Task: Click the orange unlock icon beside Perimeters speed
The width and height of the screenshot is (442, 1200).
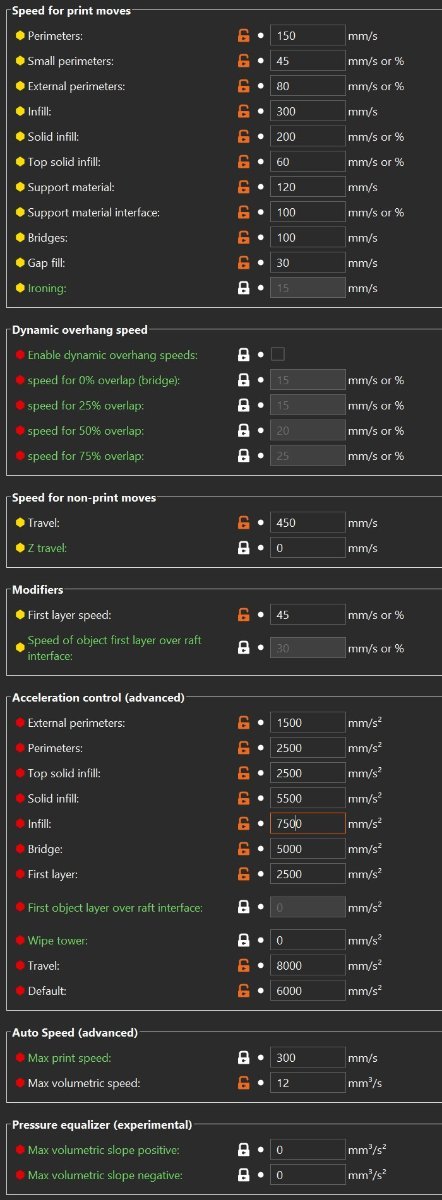Action: pos(243,35)
